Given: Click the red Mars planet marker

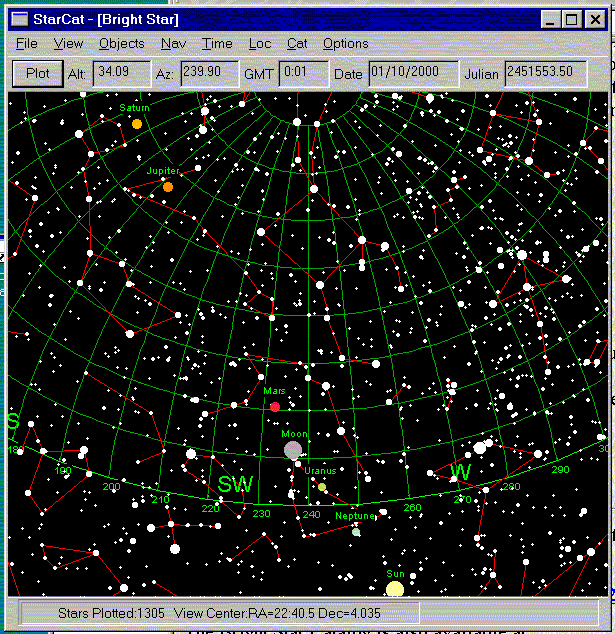Looking at the screenshot, I should (275, 407).
